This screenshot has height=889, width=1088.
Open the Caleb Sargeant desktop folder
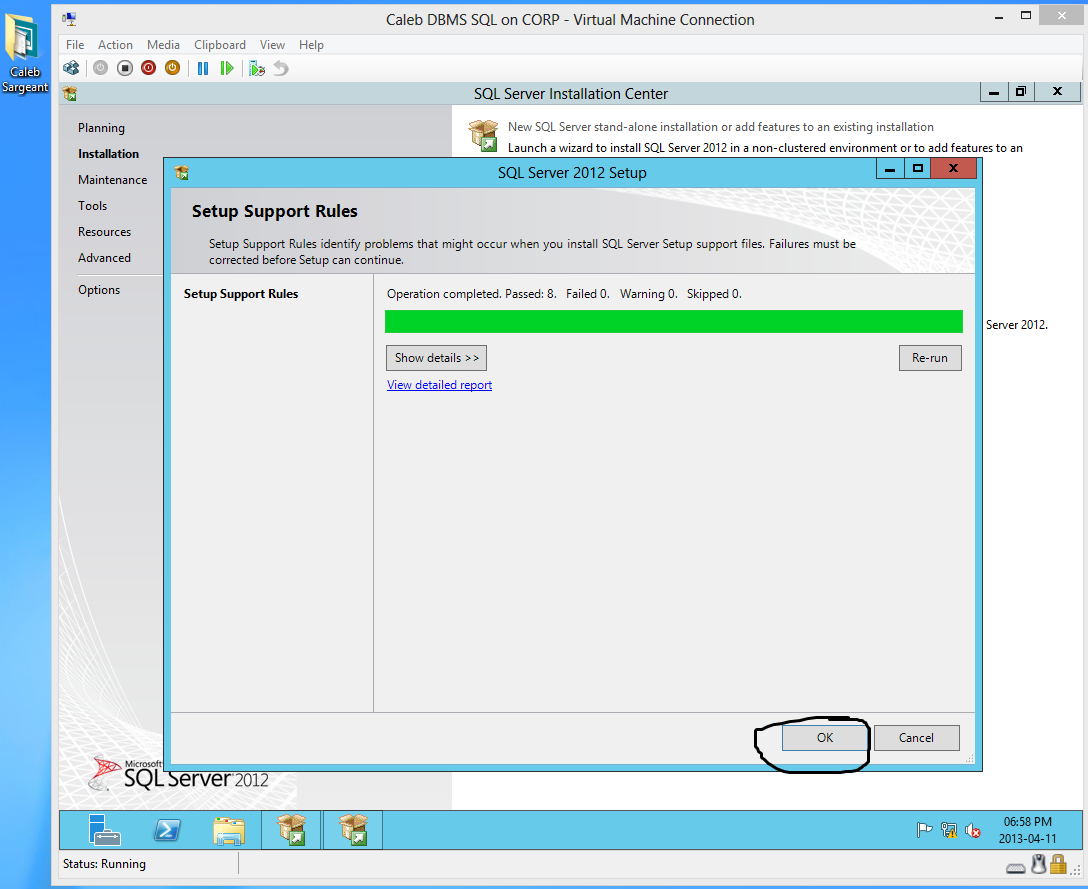pyautogui.click(x=25, y=52)
